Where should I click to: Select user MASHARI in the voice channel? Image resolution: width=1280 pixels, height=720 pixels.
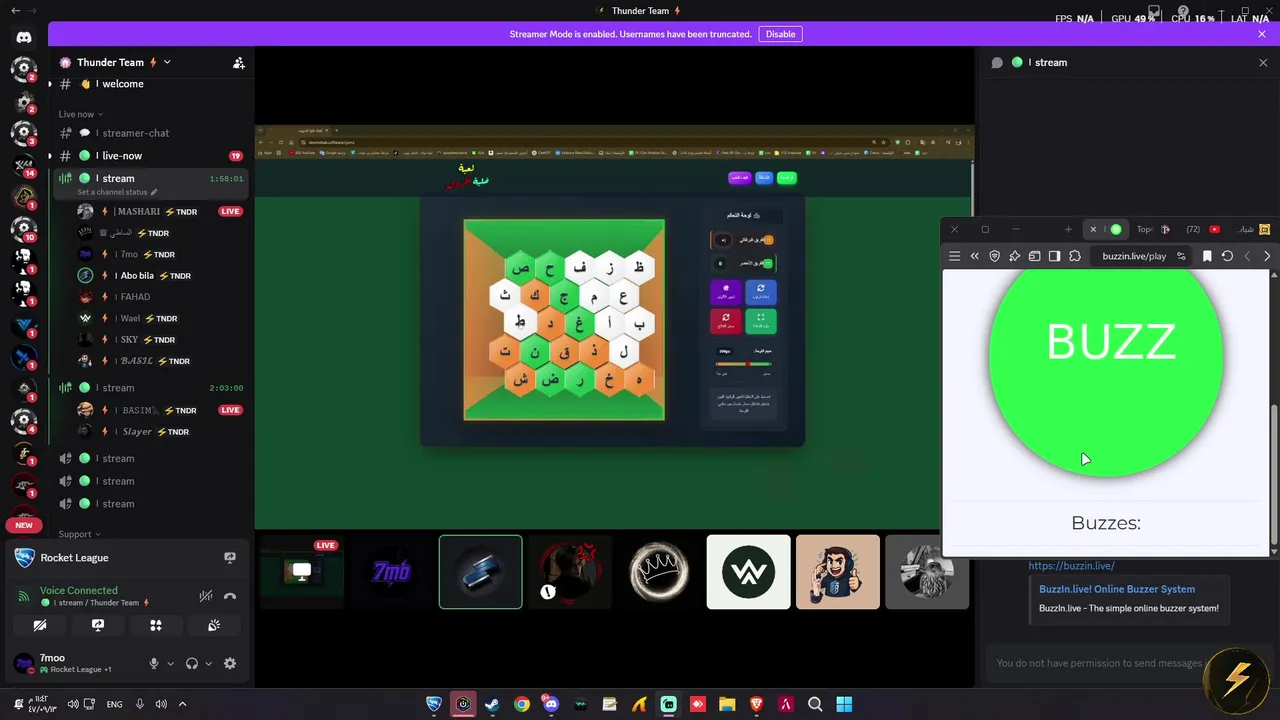(x=160, y=212)
